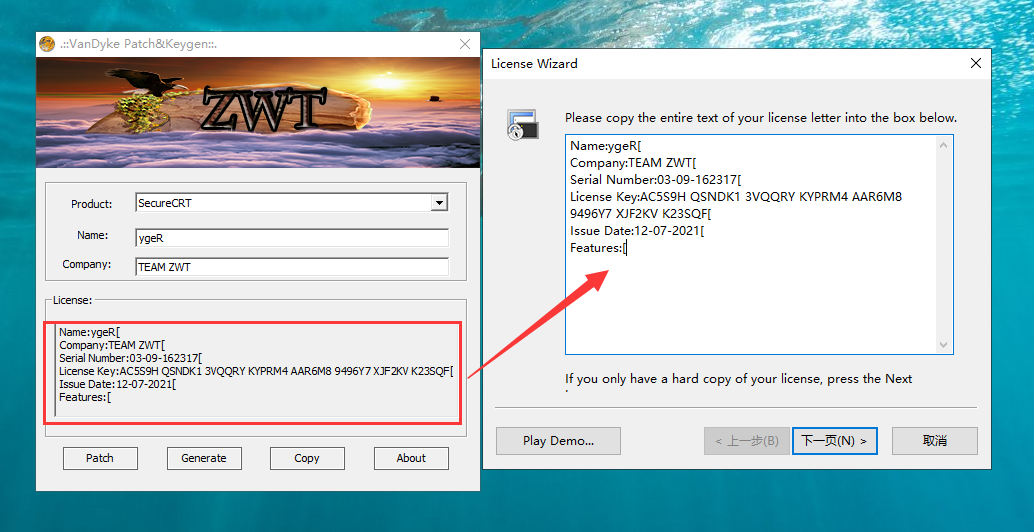
Task: Focus the Name field containing ygeR
Action: click(291, 238)
